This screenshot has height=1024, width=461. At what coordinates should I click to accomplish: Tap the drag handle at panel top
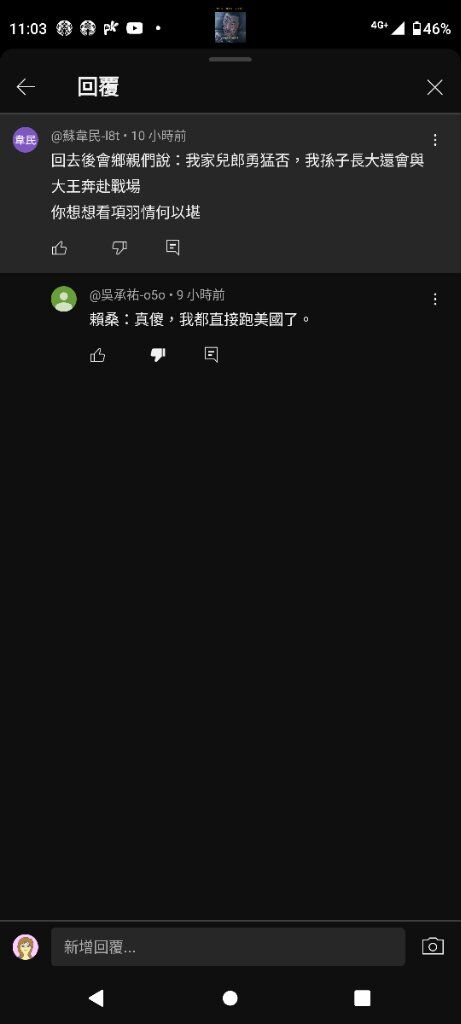click(x=230, y=59)
